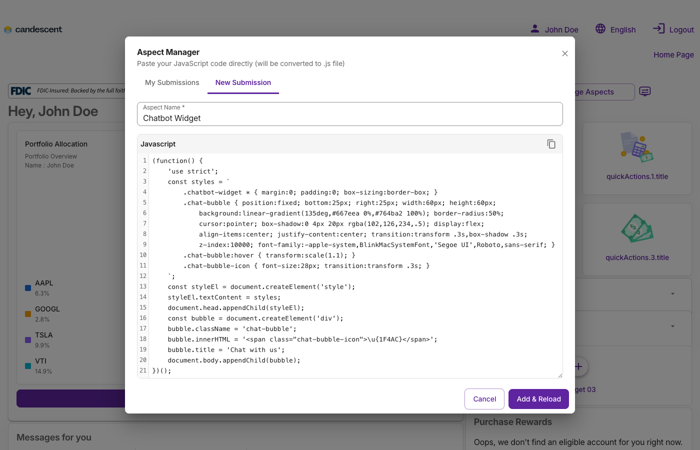Click the Portfolio Allocation heading
Viewport: 700px width, 450px height.
(56, 144)
